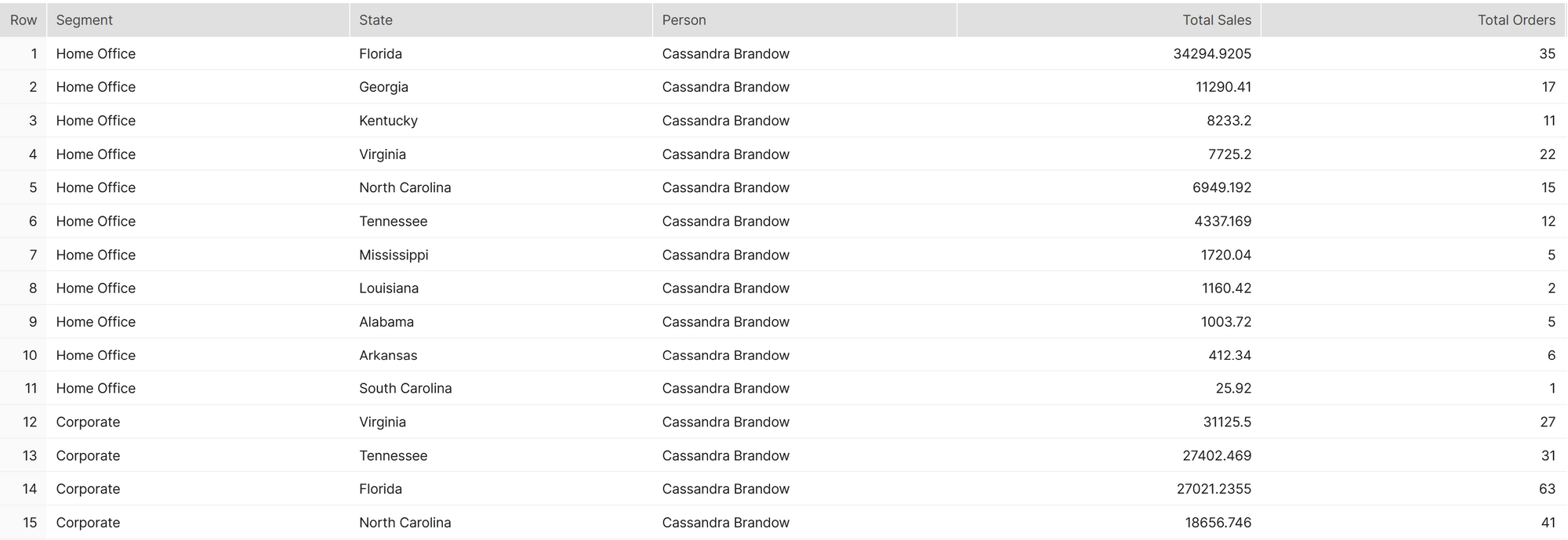Select the Mississippi state cell
Image resolution: width=1568 pixels, height=540 pixels.
394,255
